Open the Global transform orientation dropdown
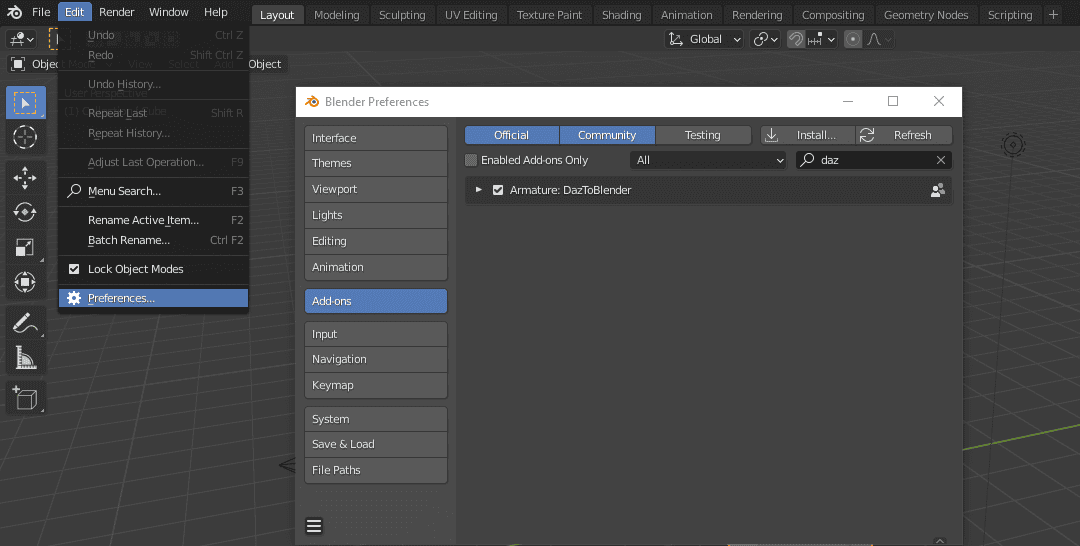Screen dimensions: 1080x546 pyautogui.click(x=705, y=39)
